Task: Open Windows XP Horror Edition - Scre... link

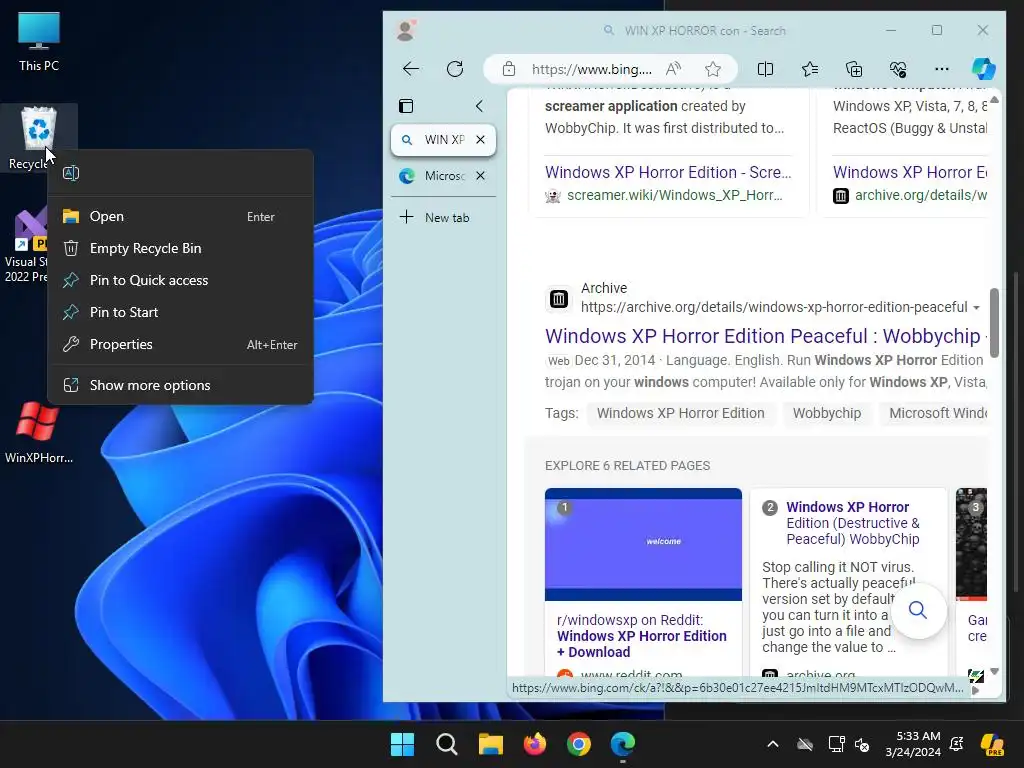Action: click(x=668, y=172)
